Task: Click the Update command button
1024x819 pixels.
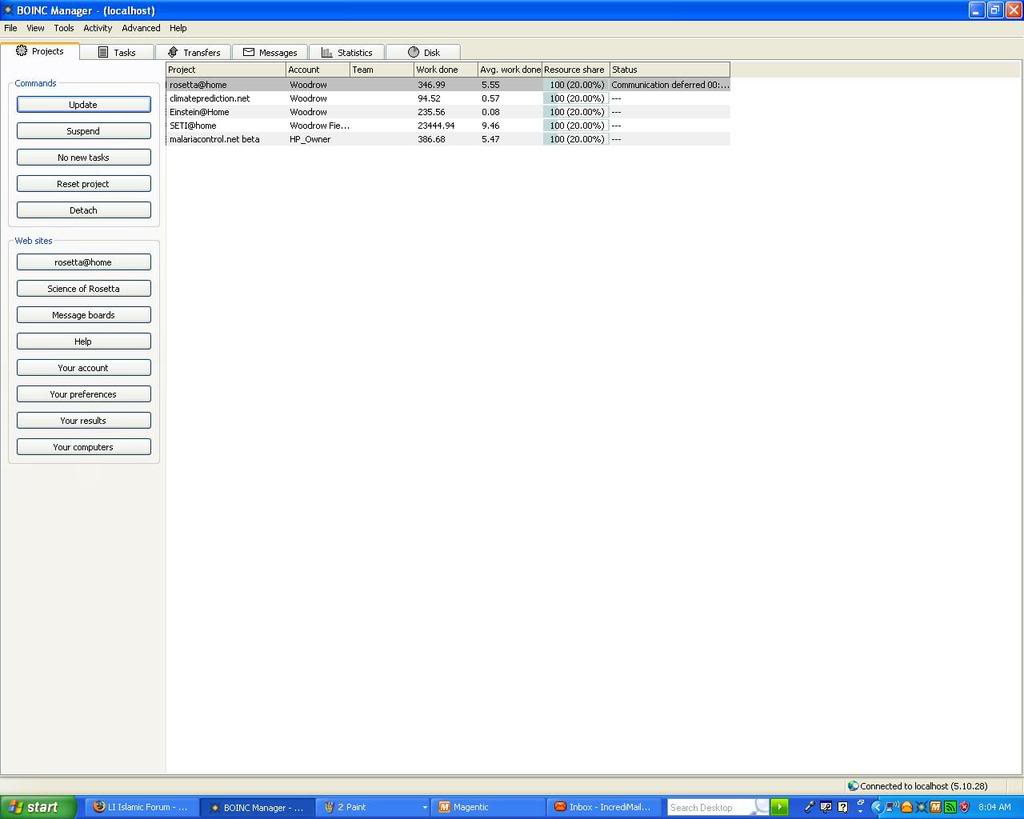Action: [84, 104]
